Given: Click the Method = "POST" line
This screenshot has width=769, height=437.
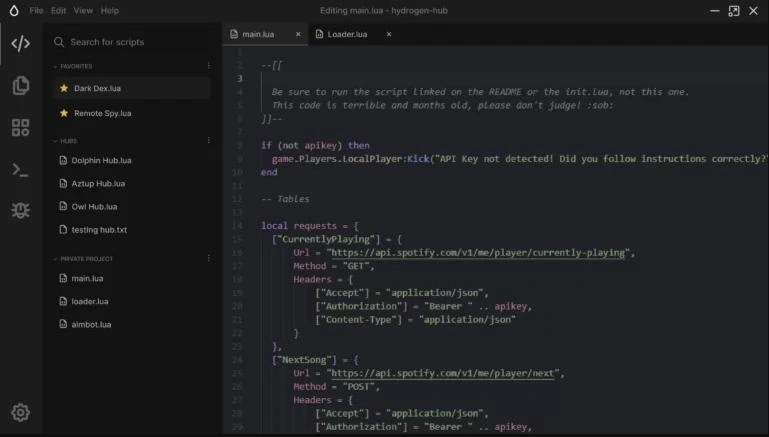Looking at the screenshot, I should click(x=336, y=386).
